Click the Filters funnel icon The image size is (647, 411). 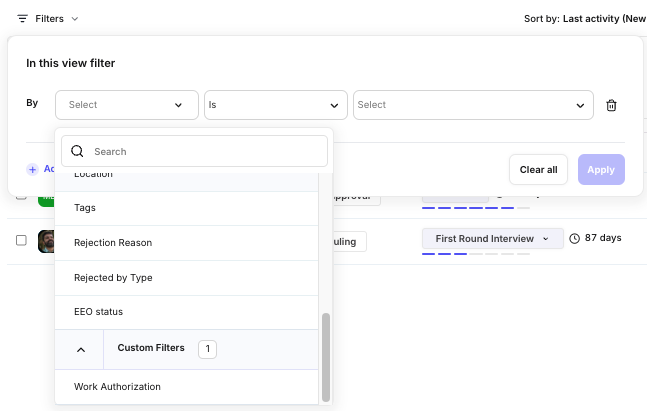coord(22,18)
